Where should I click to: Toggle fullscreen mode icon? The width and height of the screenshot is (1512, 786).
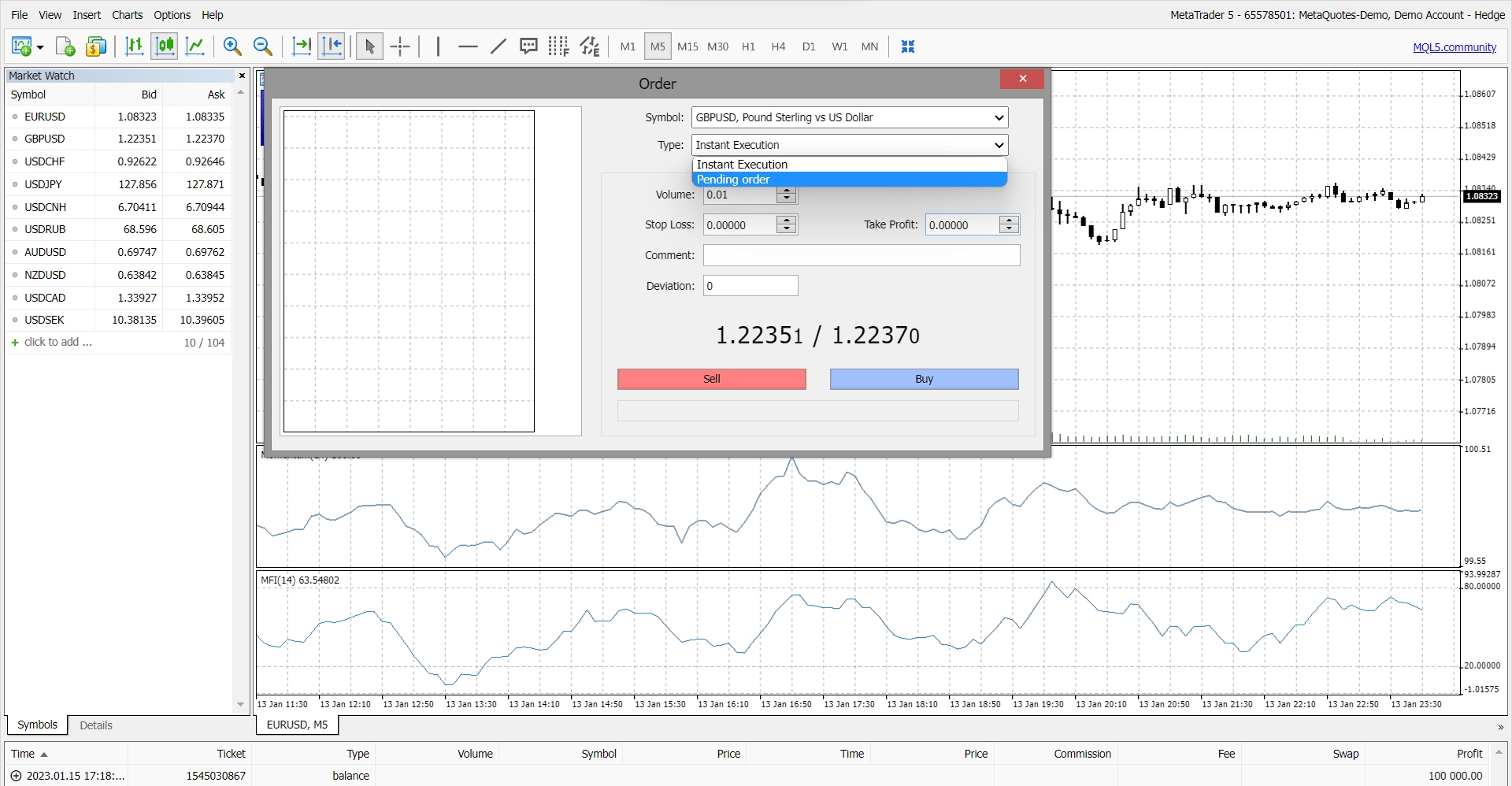908,46
